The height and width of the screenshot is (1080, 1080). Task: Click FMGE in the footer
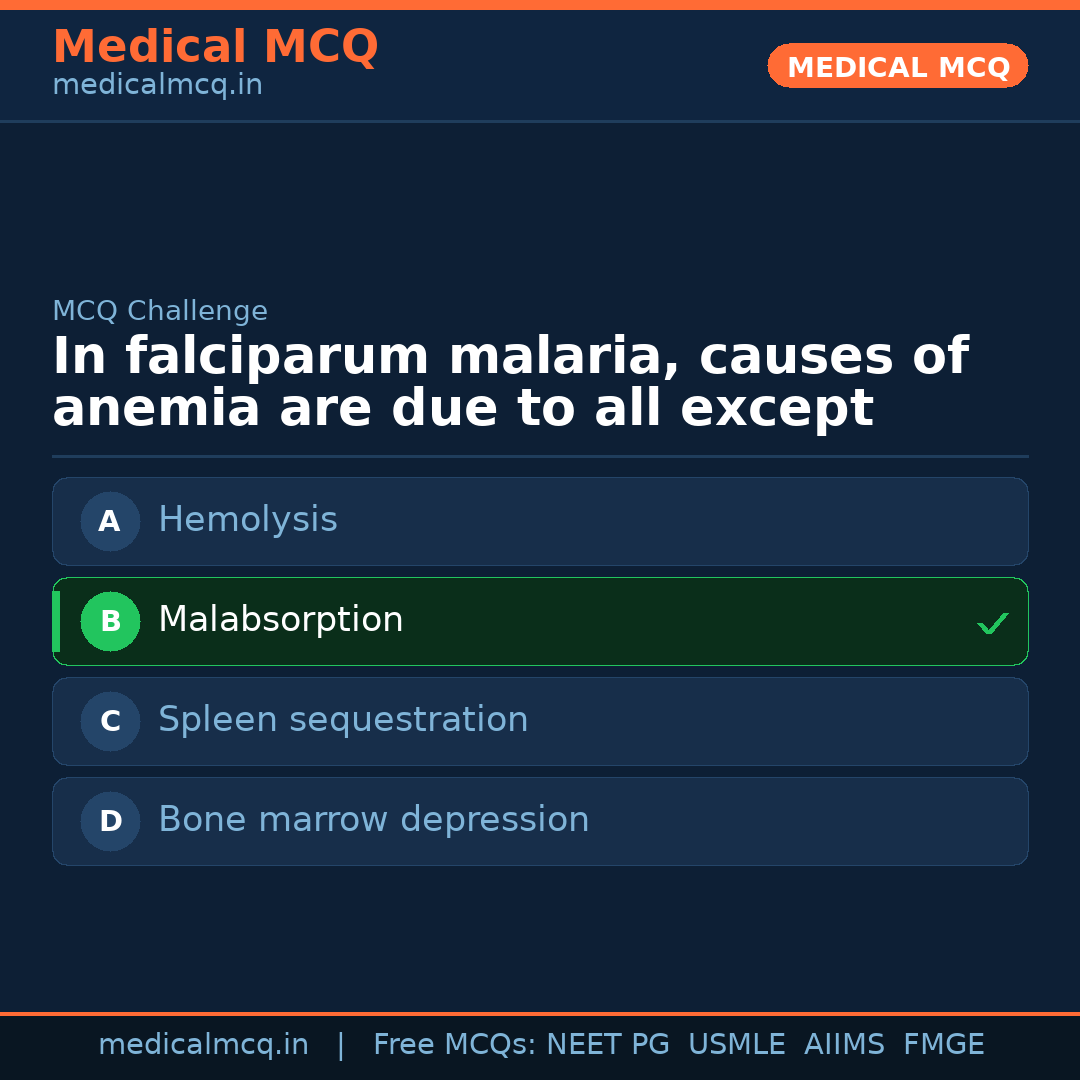[943, 1045]
